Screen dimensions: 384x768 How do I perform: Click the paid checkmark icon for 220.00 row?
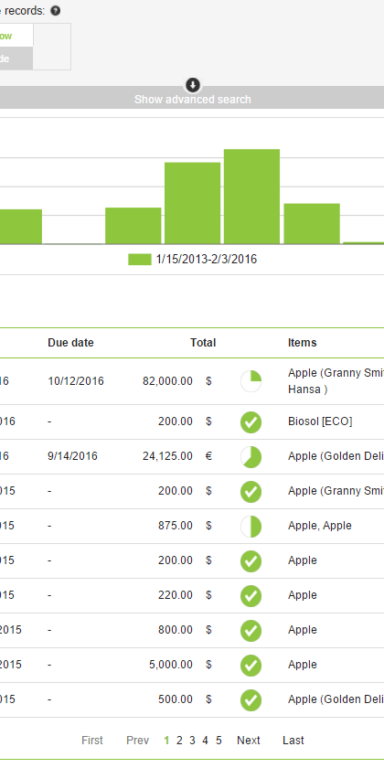tap(251, 596)
